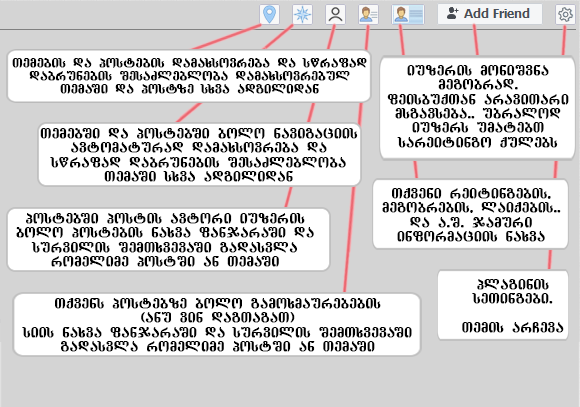Click tooltip text starting 'თემების და პოსტების'

[x=189, y=76]
